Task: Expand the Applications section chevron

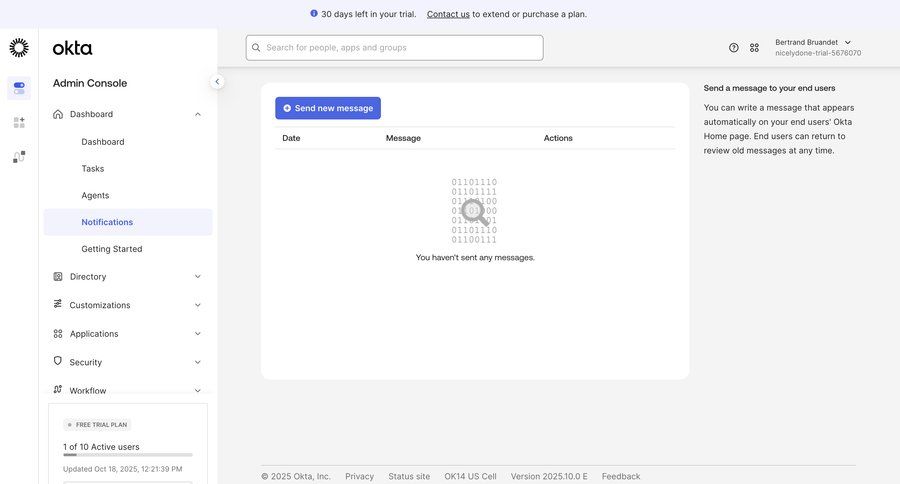Action: point(197,334)
